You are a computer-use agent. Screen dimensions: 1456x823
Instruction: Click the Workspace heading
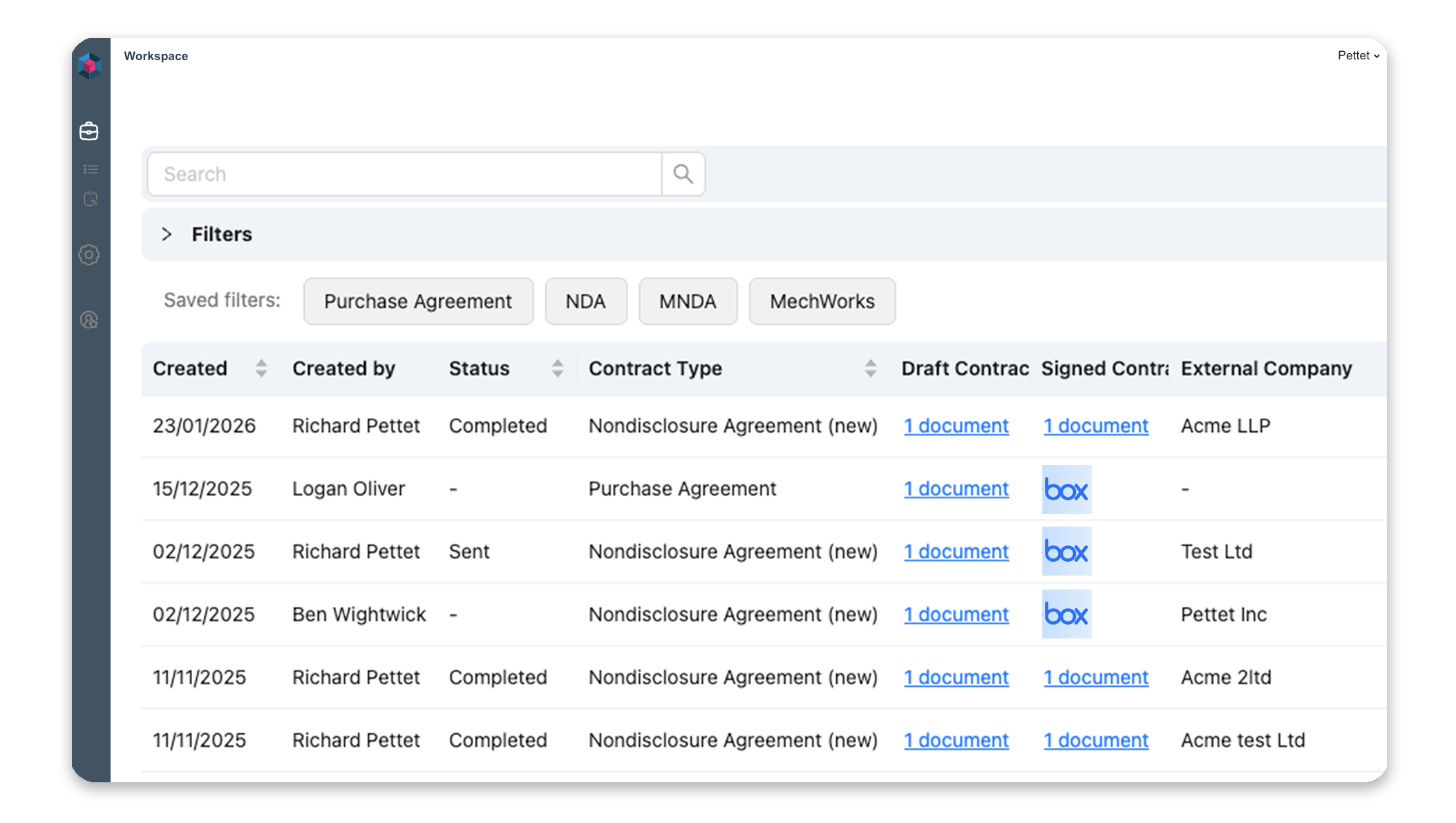click(x=156, y=56)
